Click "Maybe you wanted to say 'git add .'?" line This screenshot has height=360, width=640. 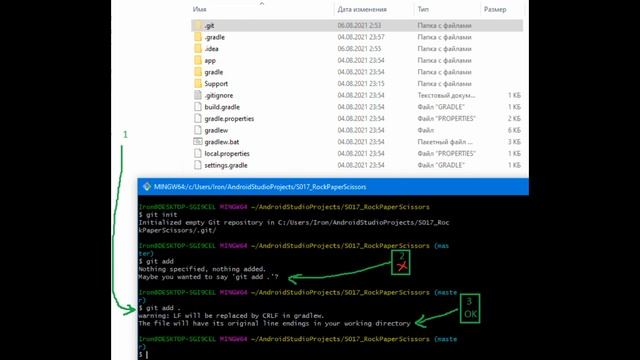208,277
